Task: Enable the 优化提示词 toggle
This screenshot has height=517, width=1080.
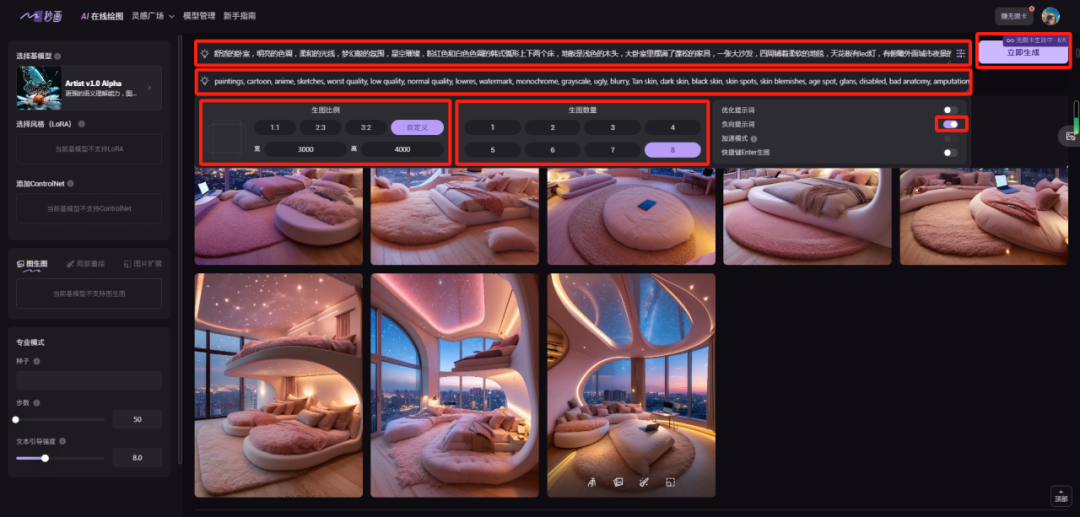Action: point(951,110)
